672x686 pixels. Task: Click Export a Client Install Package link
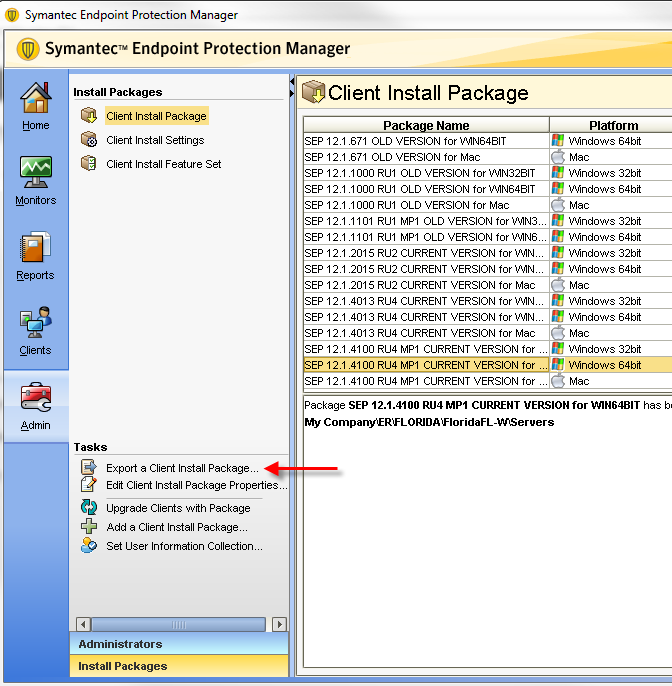182,468
